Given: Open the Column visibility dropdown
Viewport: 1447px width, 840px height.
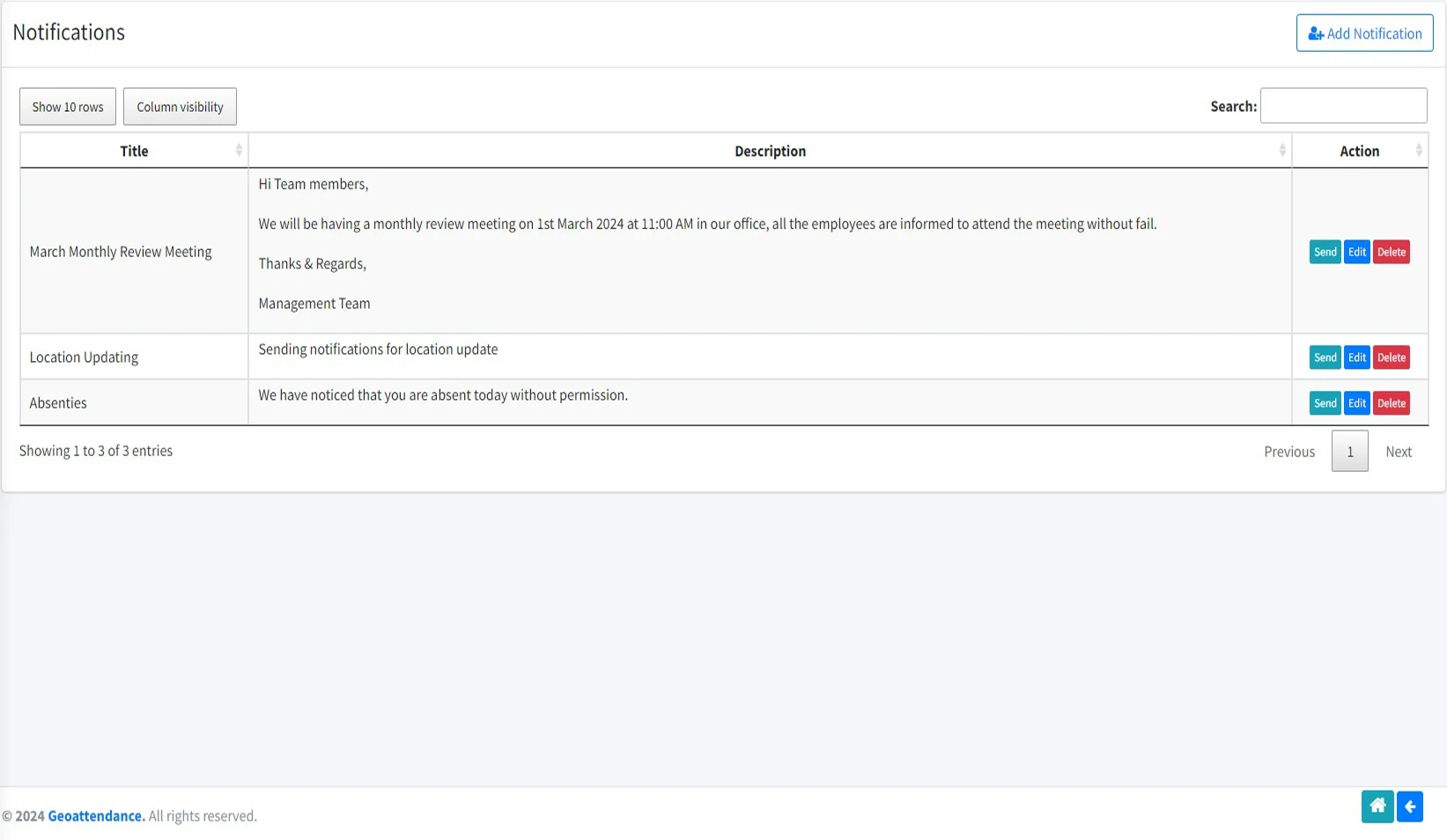Looking at the screenshot, I should coord(180,107).
